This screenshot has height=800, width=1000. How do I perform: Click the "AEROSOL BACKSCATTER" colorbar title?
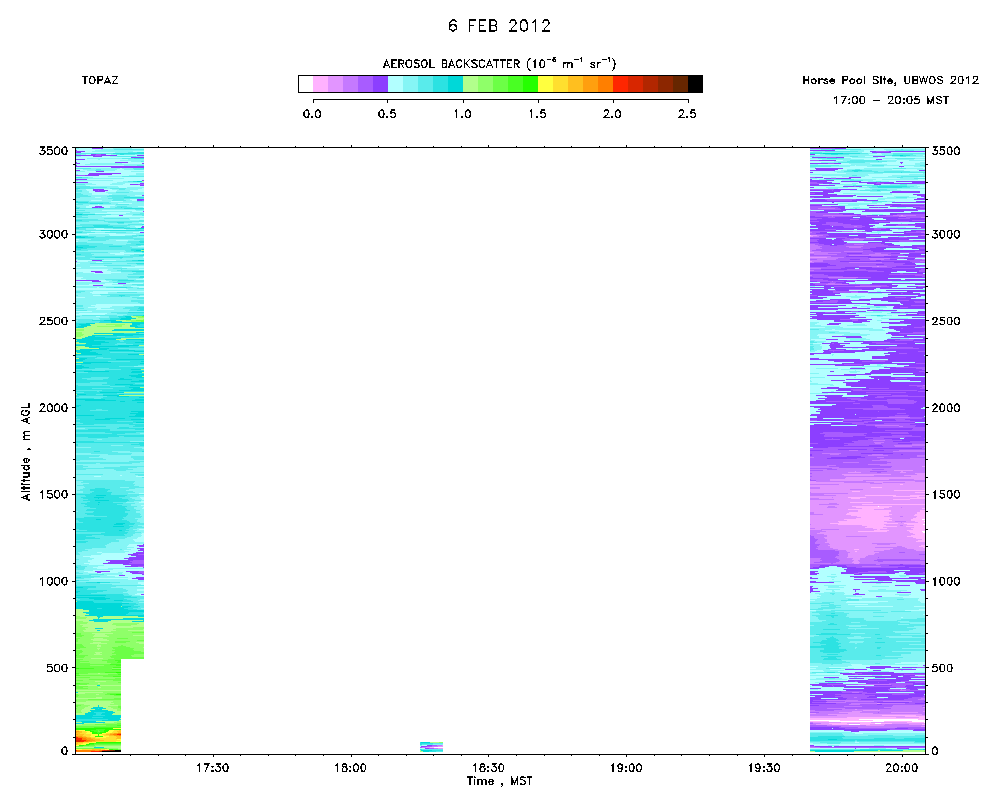point(499,63)
